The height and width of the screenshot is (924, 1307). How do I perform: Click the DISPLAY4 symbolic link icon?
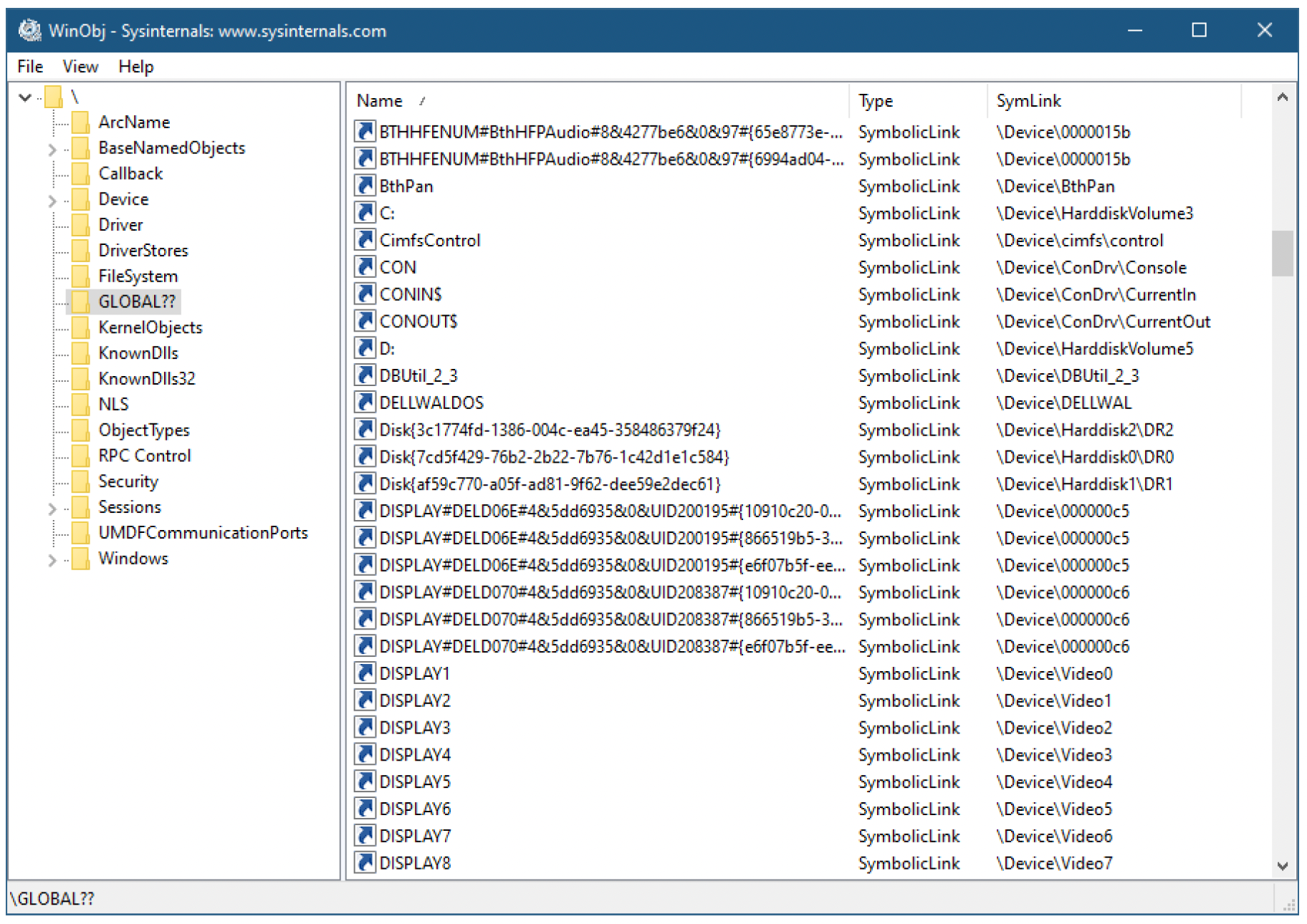point(365,755)
